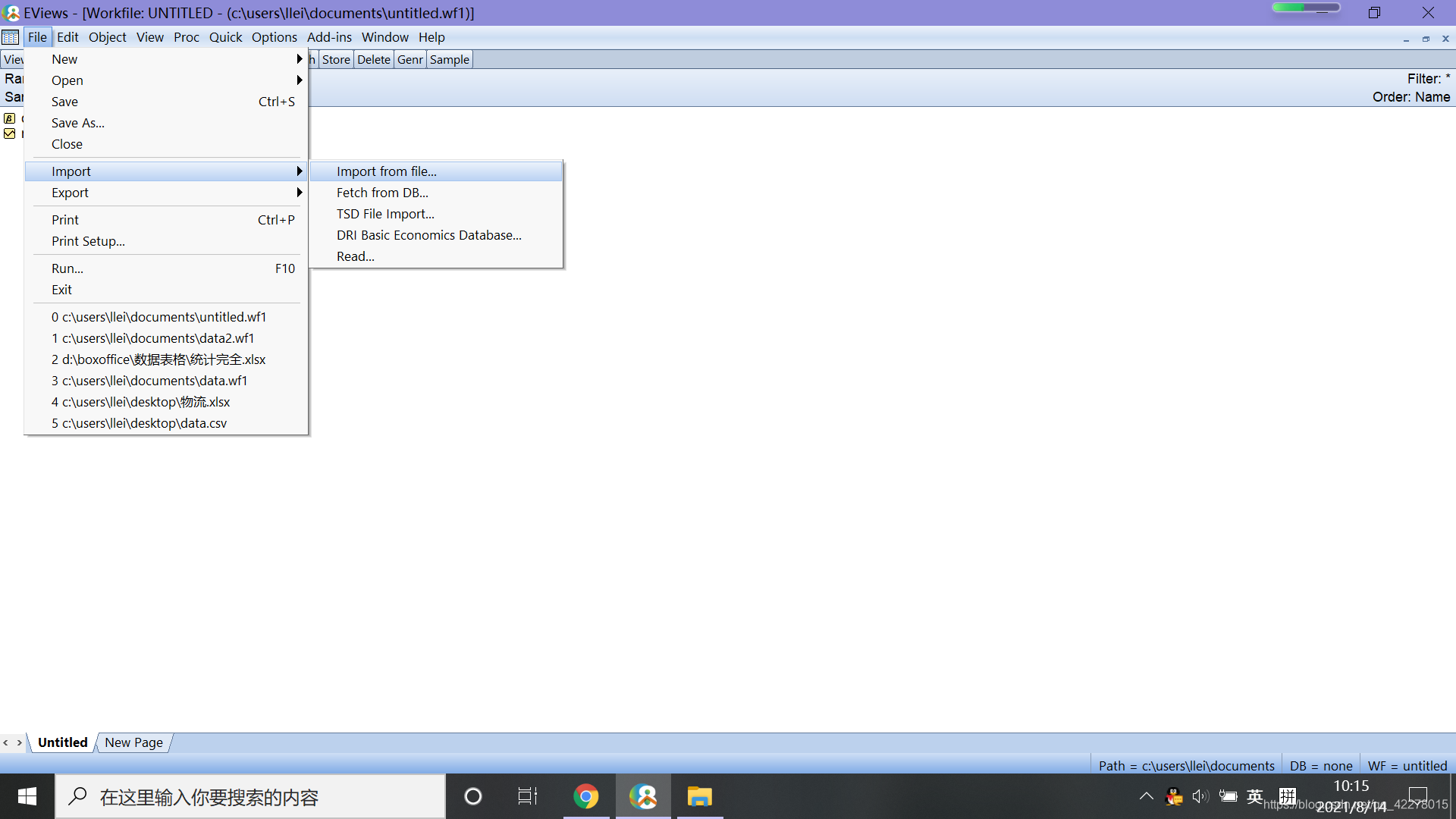The image size is (1456, 819).
Task: Open Task View on the taskbar
Action: pos(527,796)
